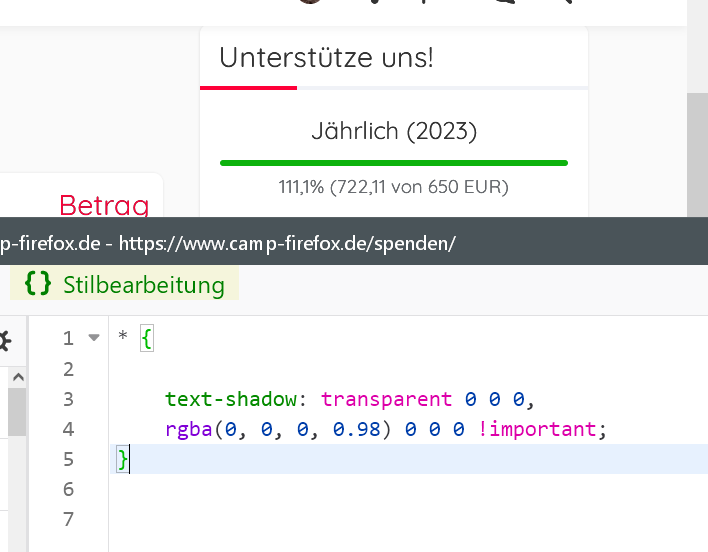Click the up arrow of left scrollbar
Screen dimensions: 708x552
(17, 377)
